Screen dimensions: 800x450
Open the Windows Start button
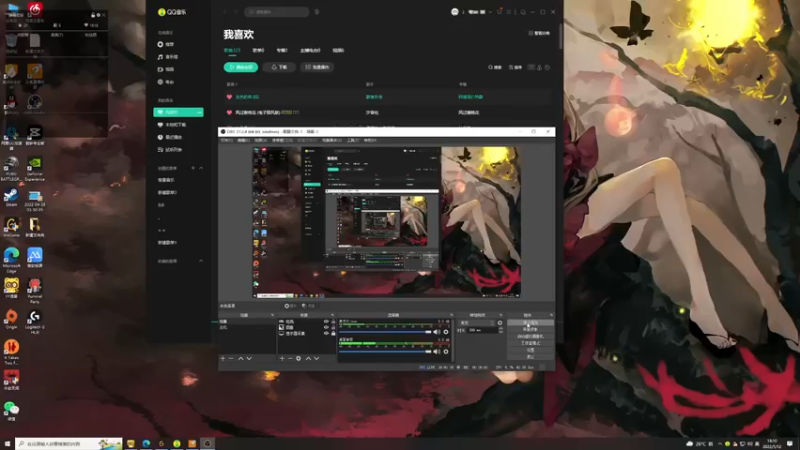[7, 444]
